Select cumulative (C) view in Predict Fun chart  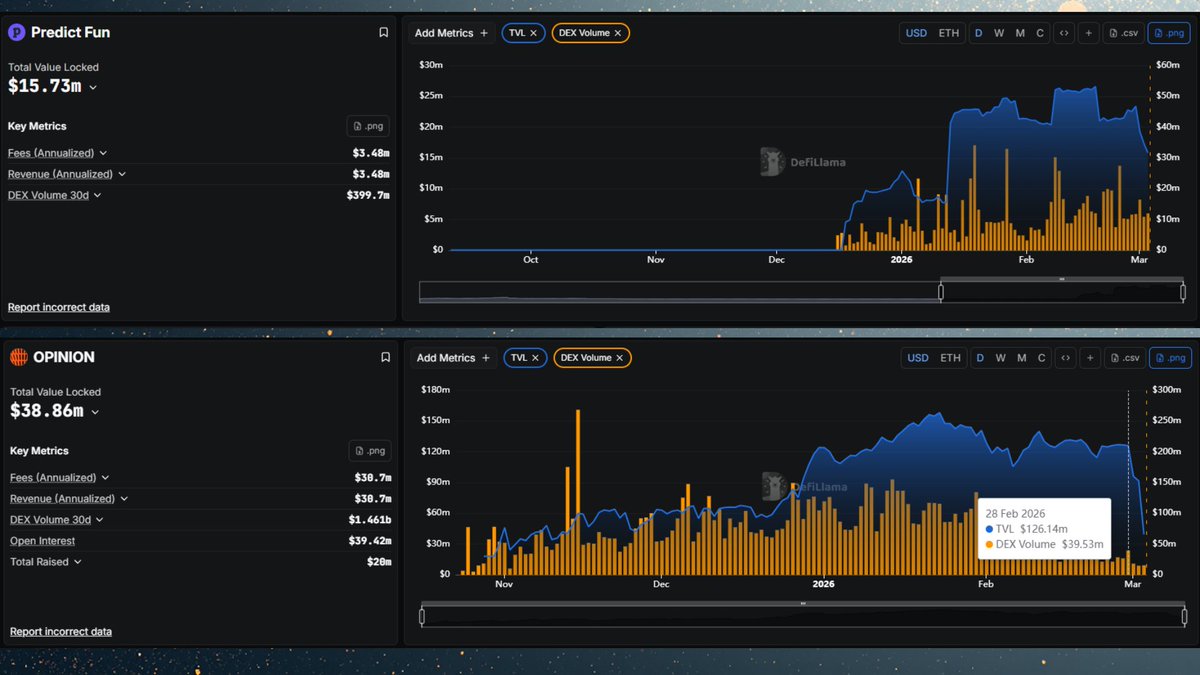(x=1040, y=33)
